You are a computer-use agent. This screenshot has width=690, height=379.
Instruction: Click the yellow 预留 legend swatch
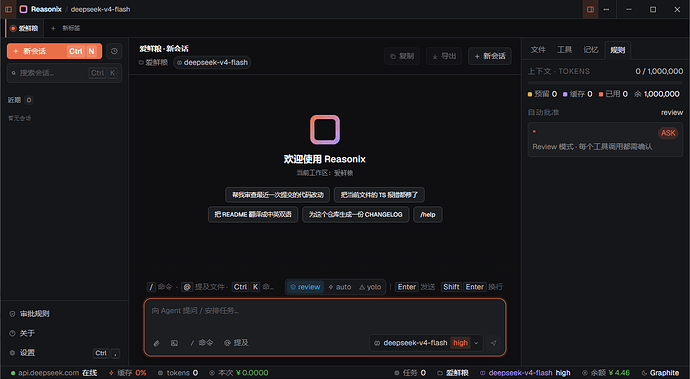530,94
